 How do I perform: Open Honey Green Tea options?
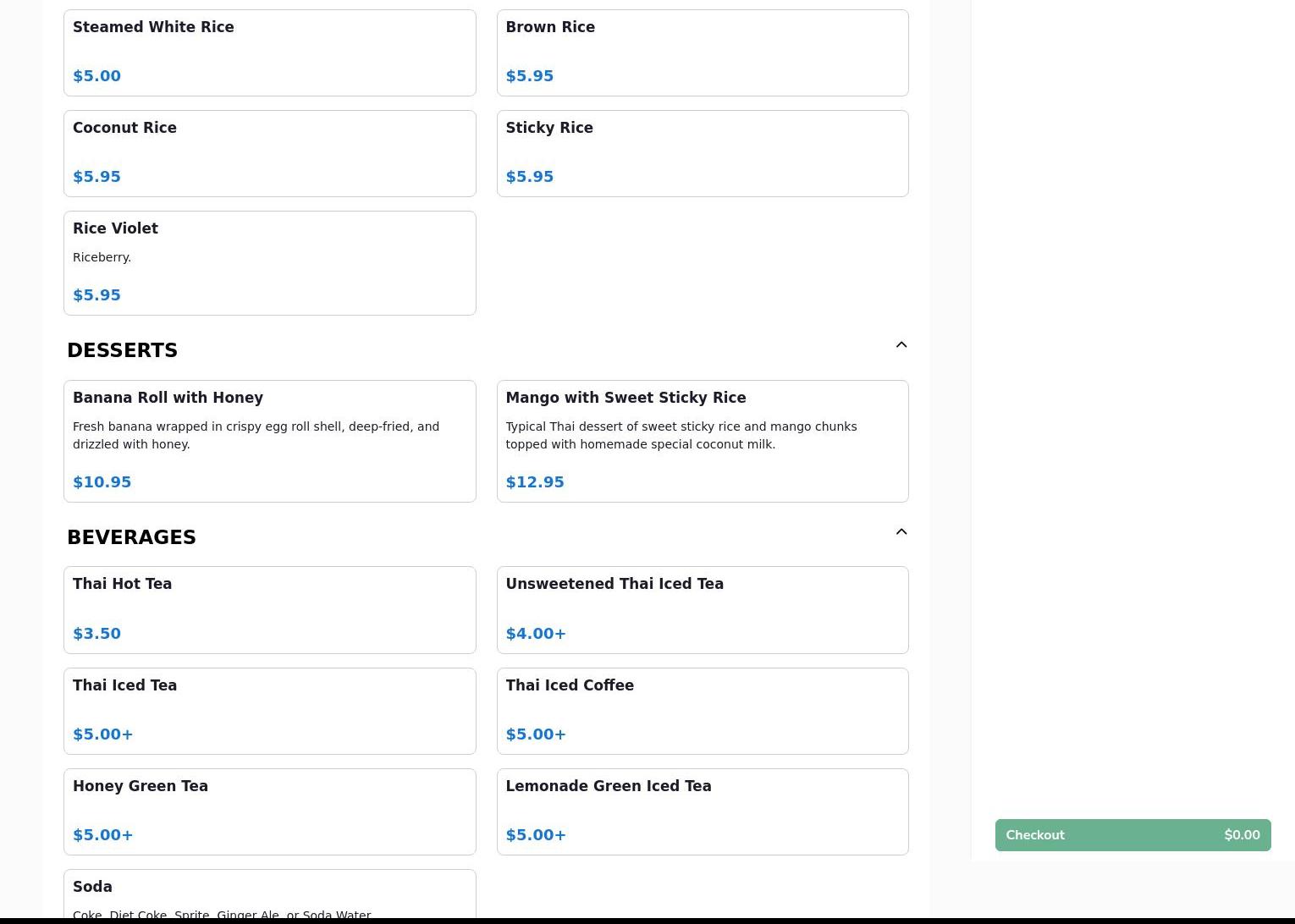point(269,811)
